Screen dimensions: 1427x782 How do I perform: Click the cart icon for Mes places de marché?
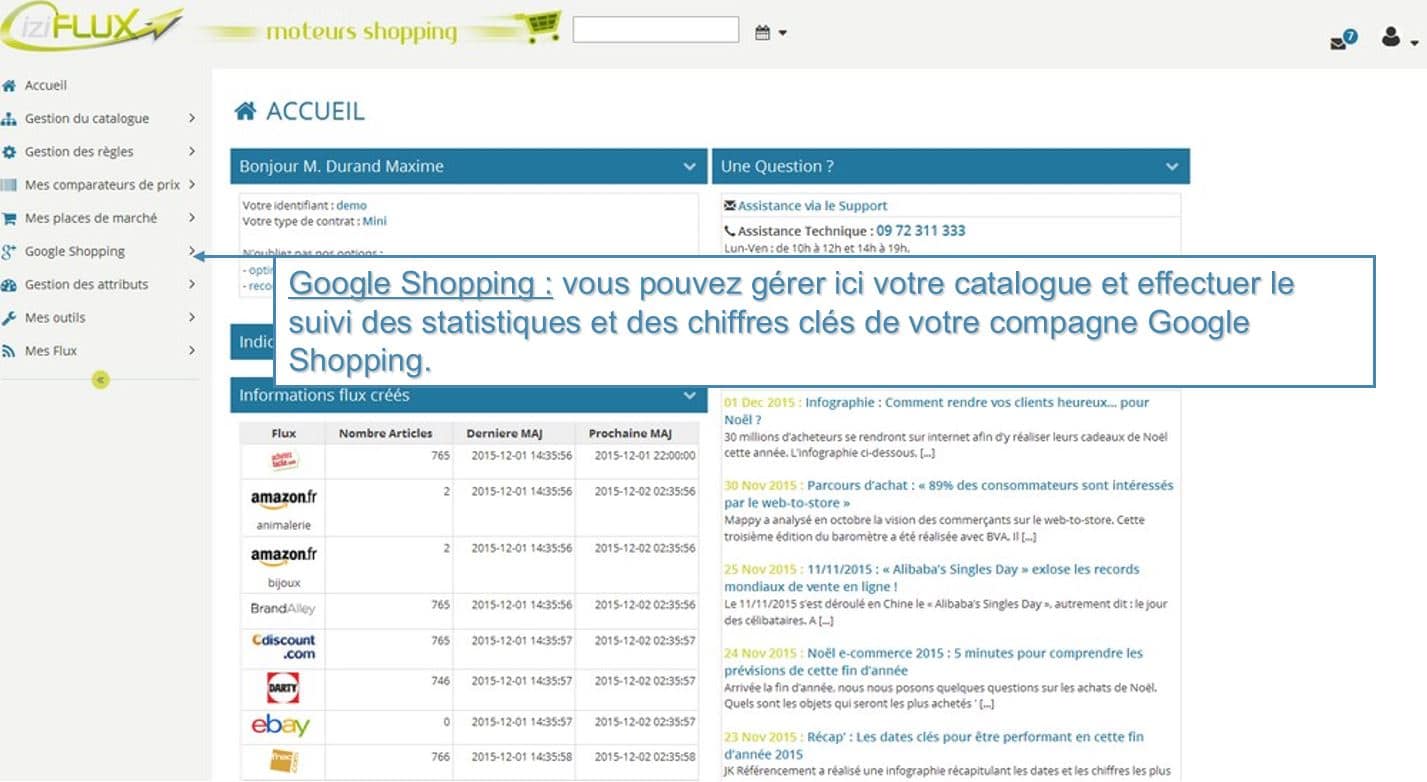pyautogui.click(x=9, y=218)
